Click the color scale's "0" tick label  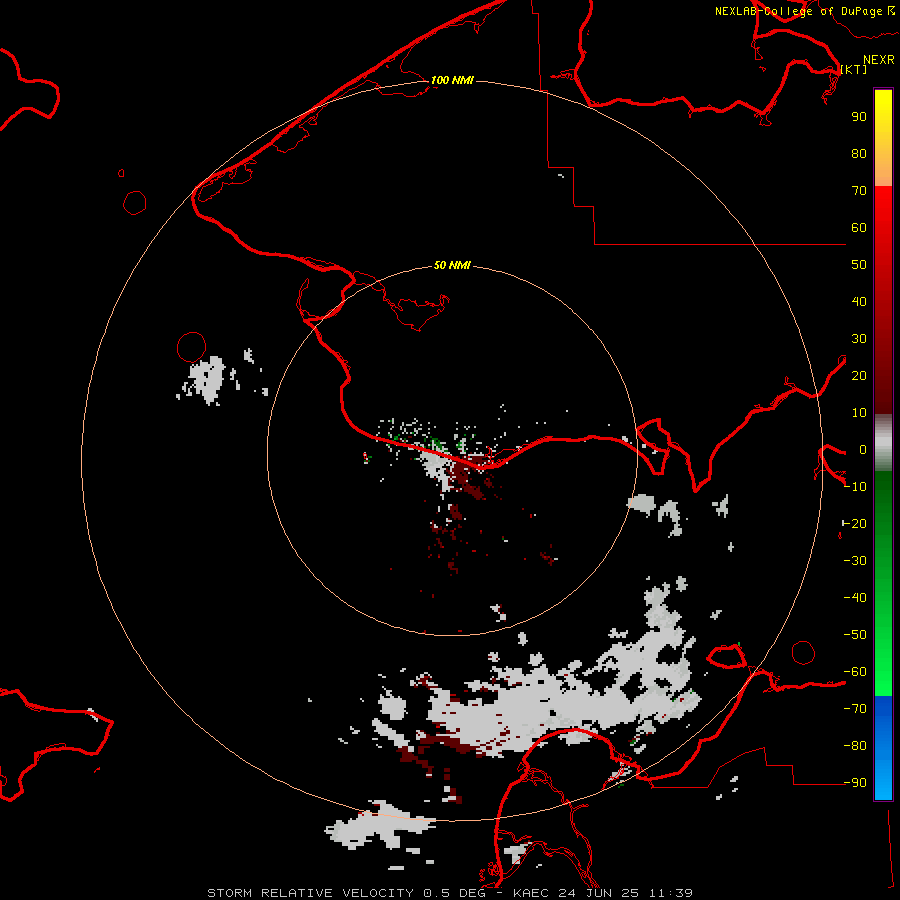coord(863,450)
